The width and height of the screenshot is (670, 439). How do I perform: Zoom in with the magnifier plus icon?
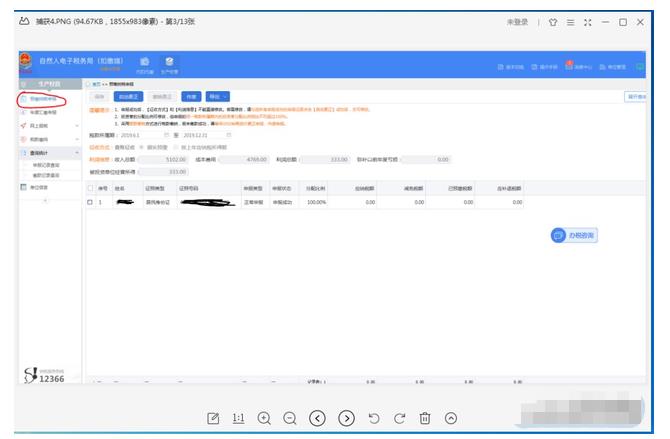(x=265, y=418)
